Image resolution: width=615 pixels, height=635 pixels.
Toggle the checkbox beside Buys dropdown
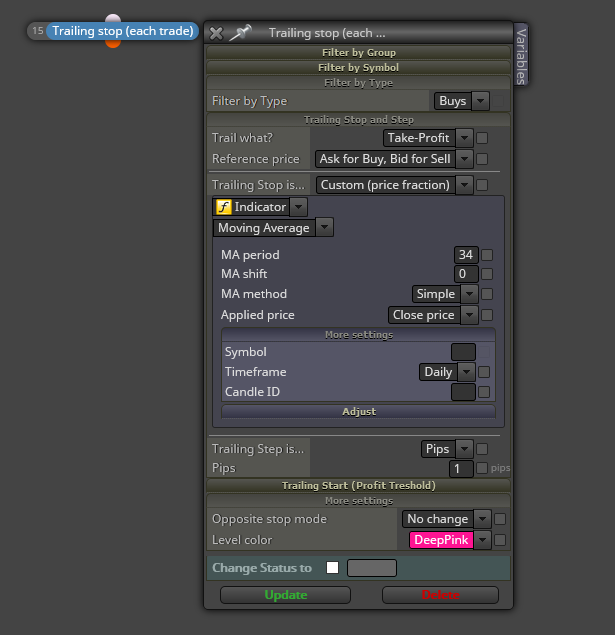(498, 101)
